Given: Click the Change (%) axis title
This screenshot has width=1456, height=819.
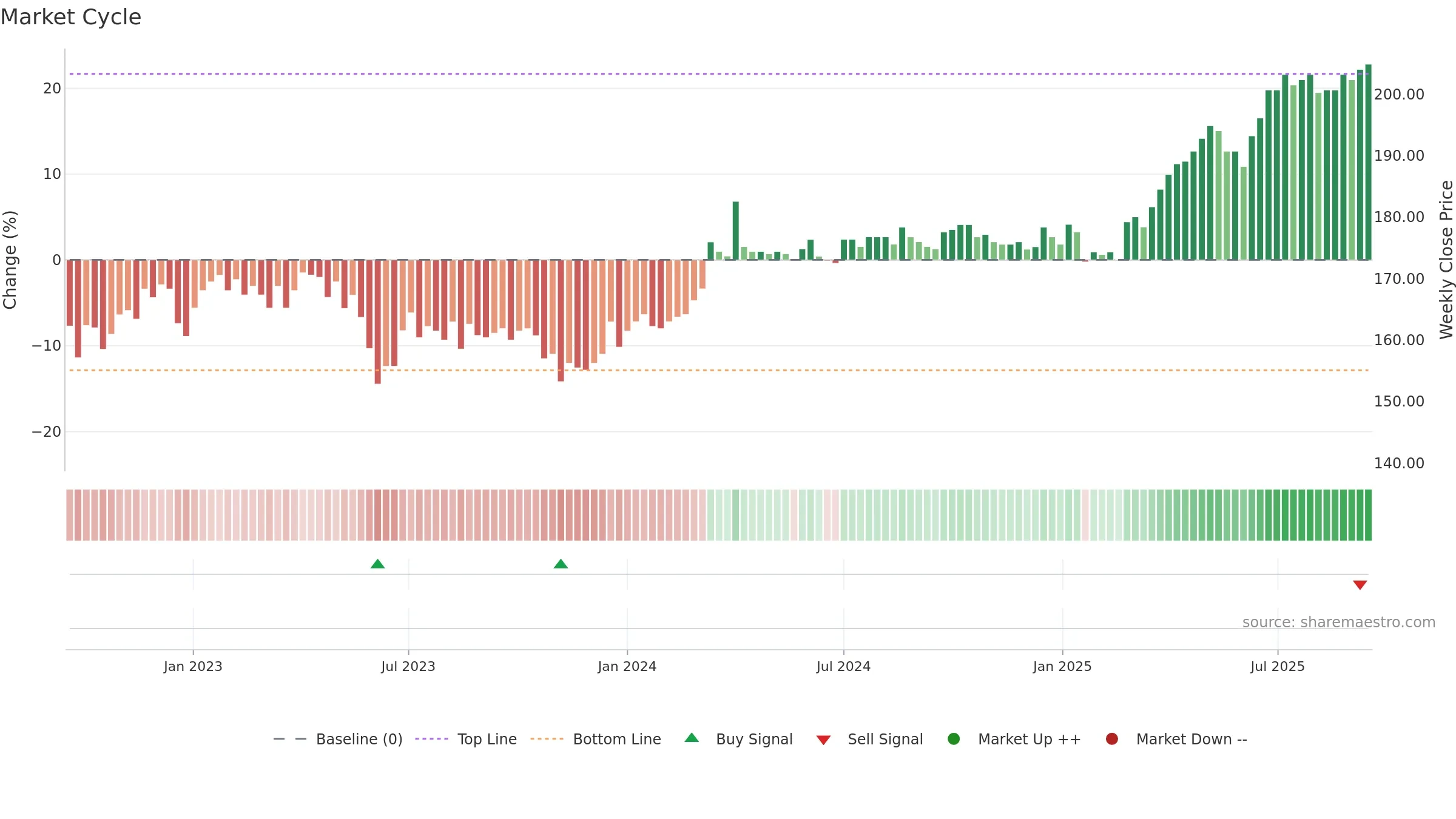Looking at the screenshot, I should 10,260.
